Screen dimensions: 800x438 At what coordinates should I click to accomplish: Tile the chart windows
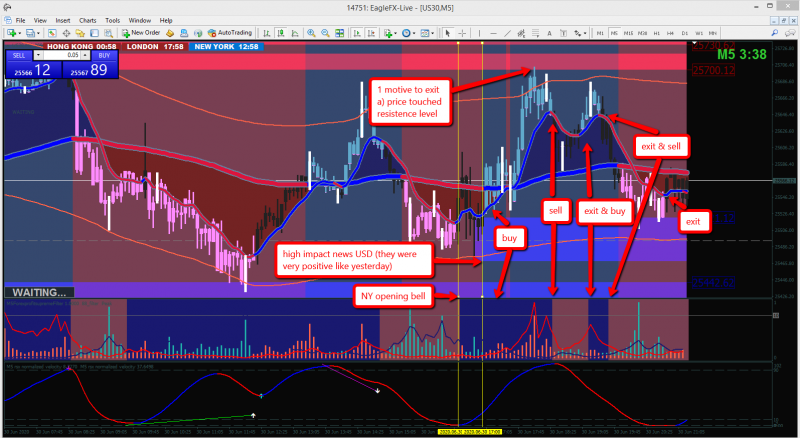tap(339, 33)
